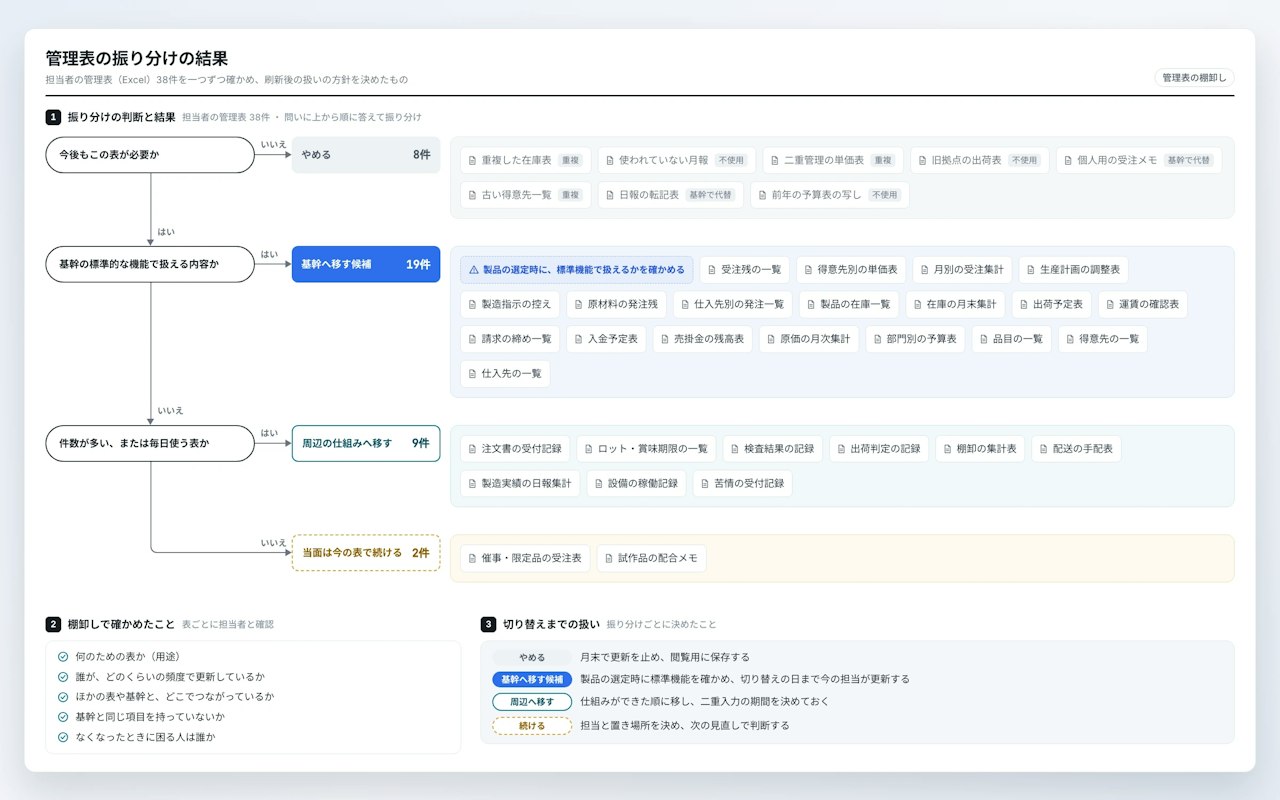
Task: Select the 当面は今の表で続ける 2件 box
Action: [x=366, y=552]
